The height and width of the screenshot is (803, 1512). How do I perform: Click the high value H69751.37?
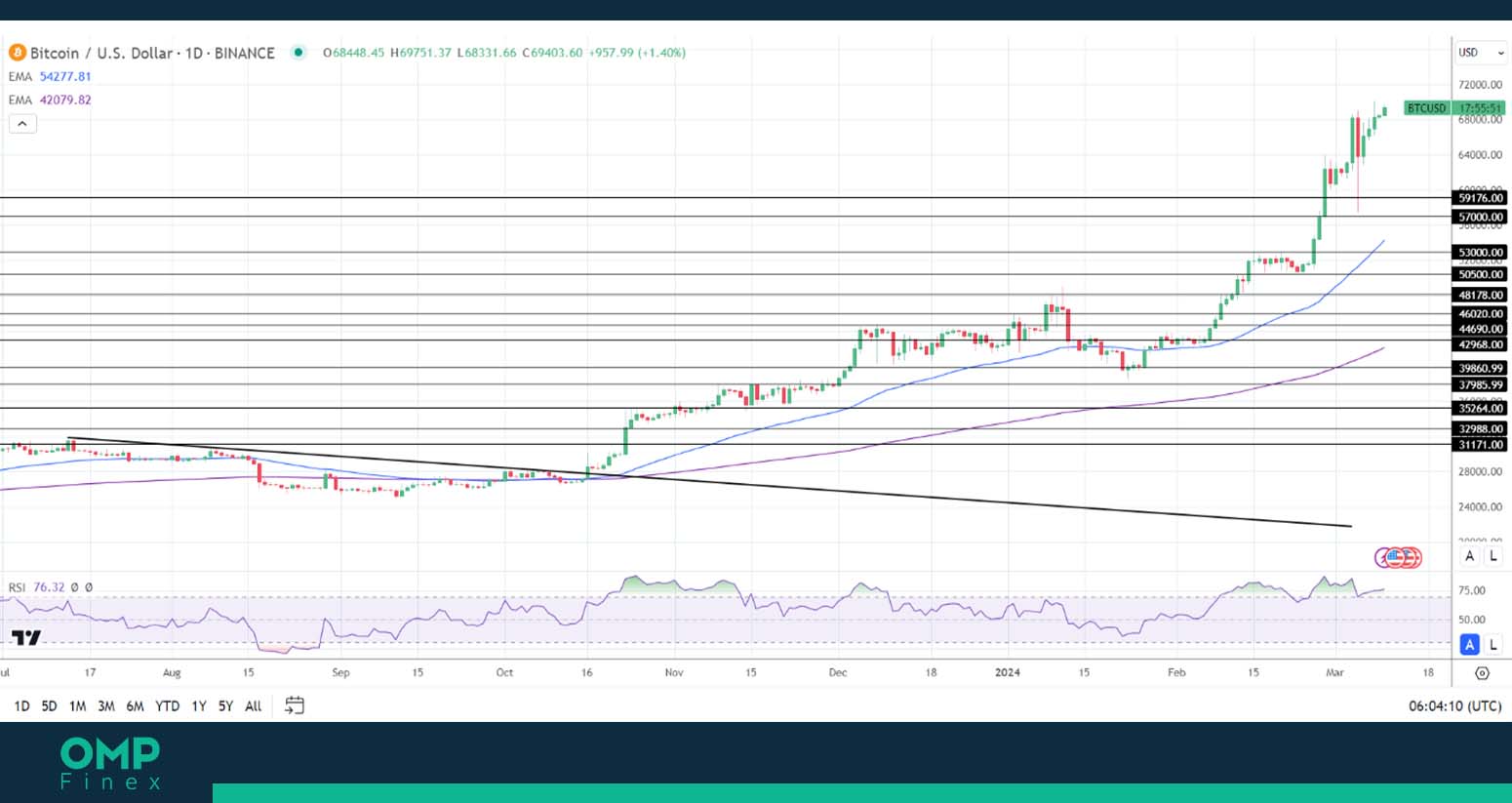tap(420, 53)
